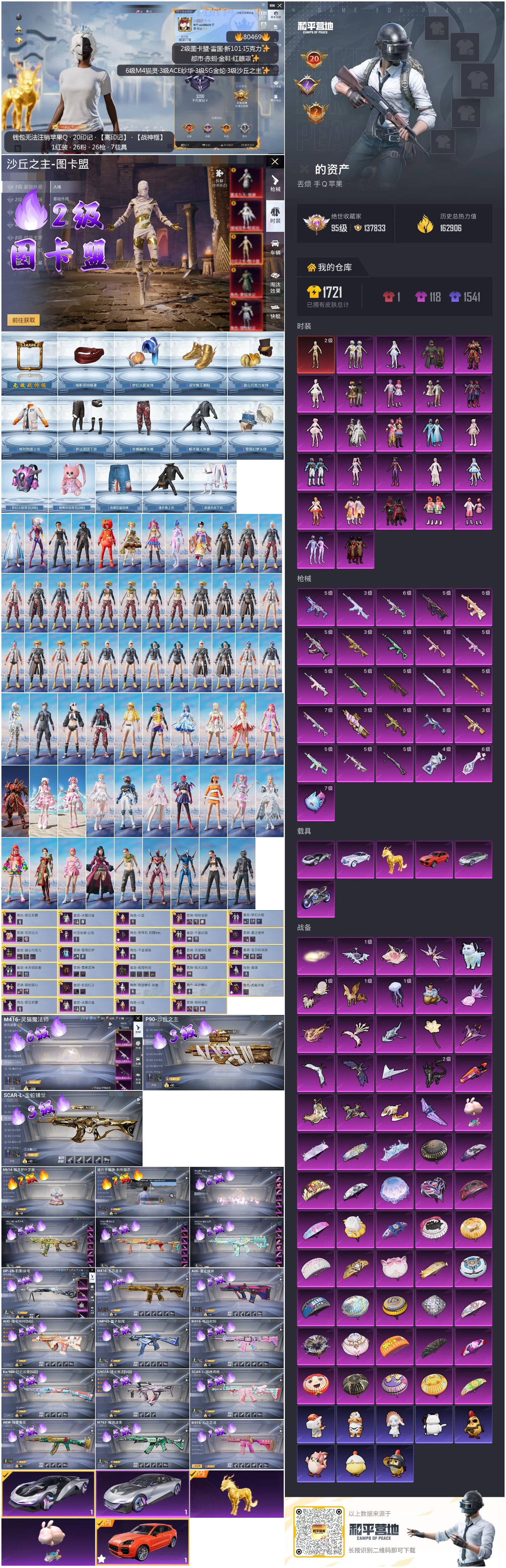Click the 前往获取 button
The width and height of the screenshot is (506, 1568).
tap(24, 319)
